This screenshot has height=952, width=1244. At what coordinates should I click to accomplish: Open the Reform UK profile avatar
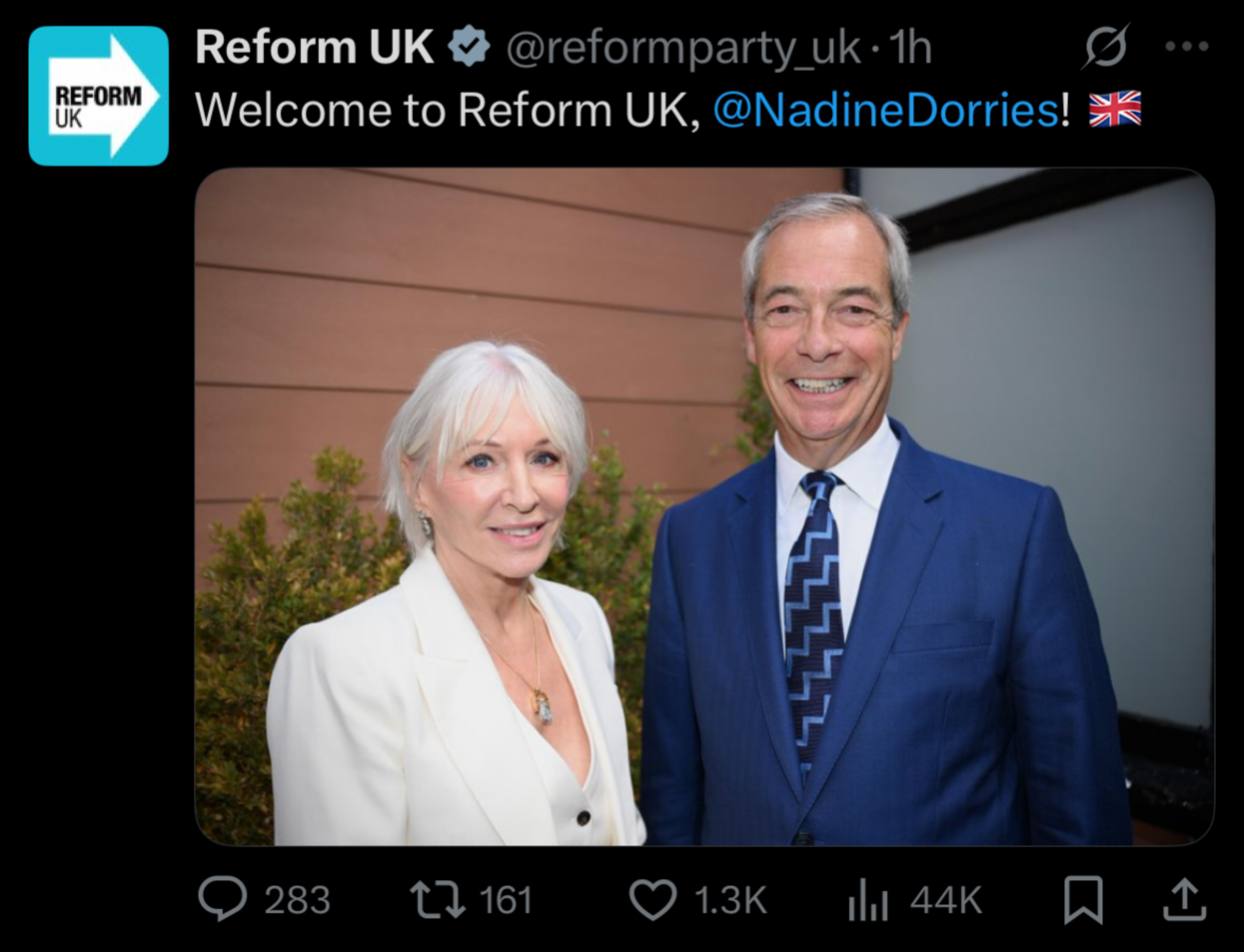click(x=99, y=96)
